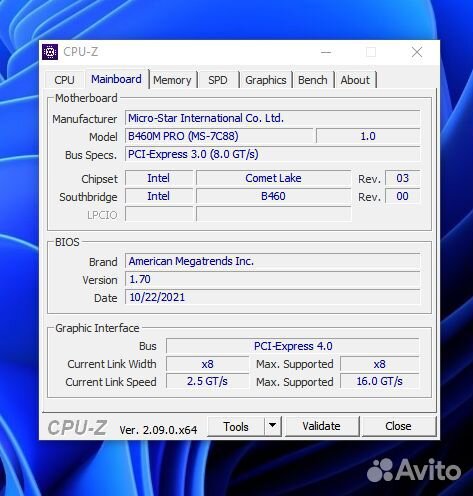Switch to the Bench tab
The height and width of the screenshot is (496, 473).
[x=313, y=80]
